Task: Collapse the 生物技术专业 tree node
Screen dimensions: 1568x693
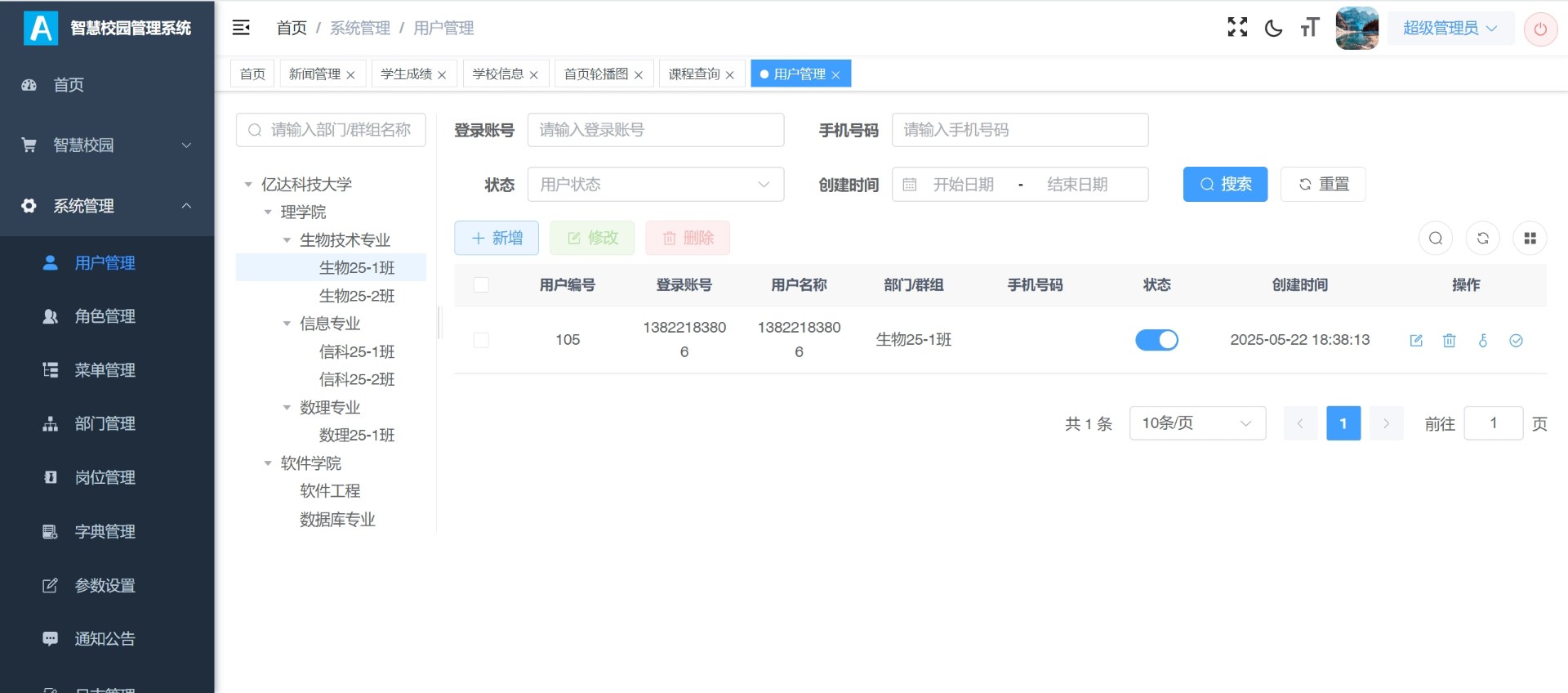Action: tap(287, 240)
